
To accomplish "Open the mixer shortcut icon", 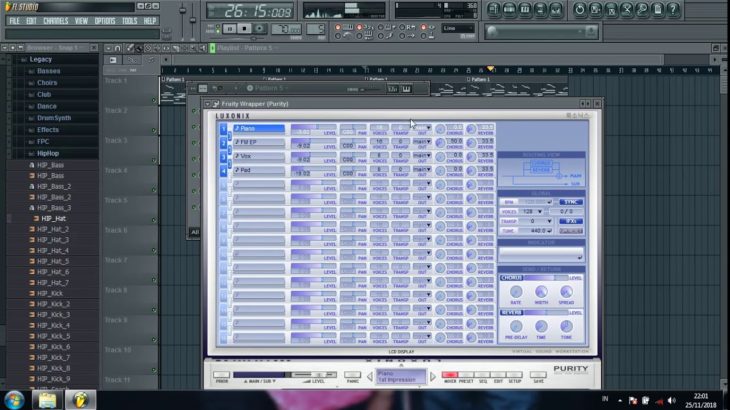I will click(555, 9).
